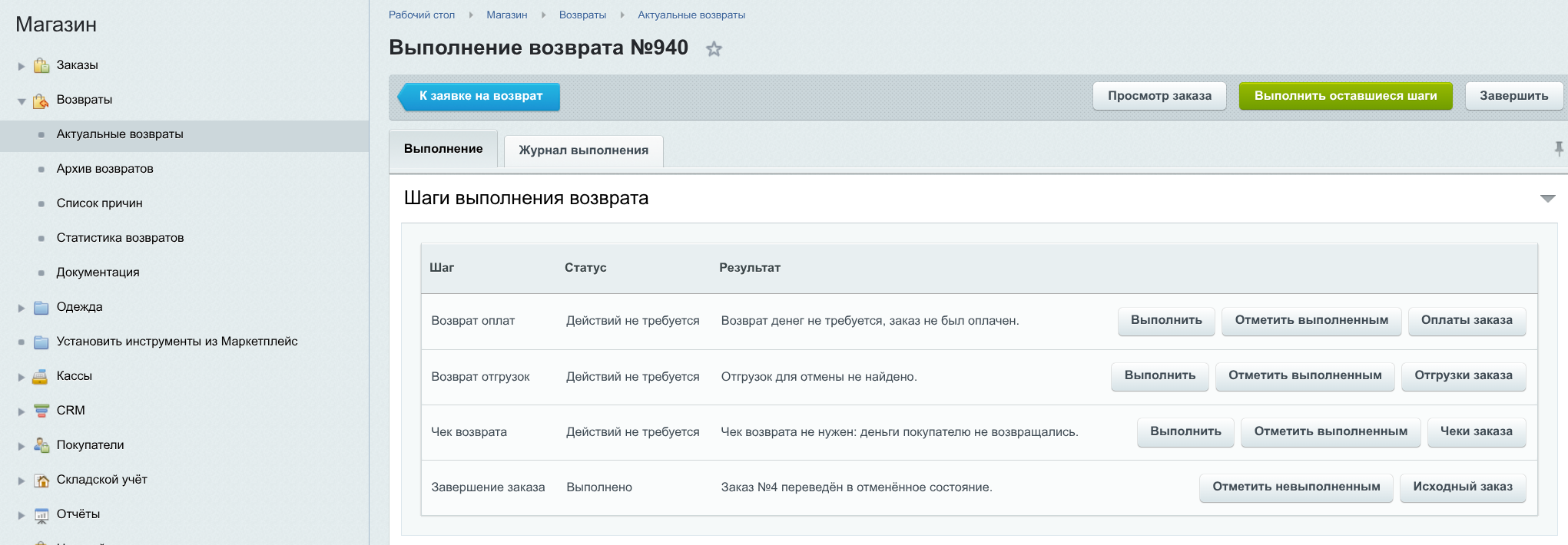Expand the Заказы tree node arrow
The height and width of the screenshot is (545, 1568).
point(22,66)
